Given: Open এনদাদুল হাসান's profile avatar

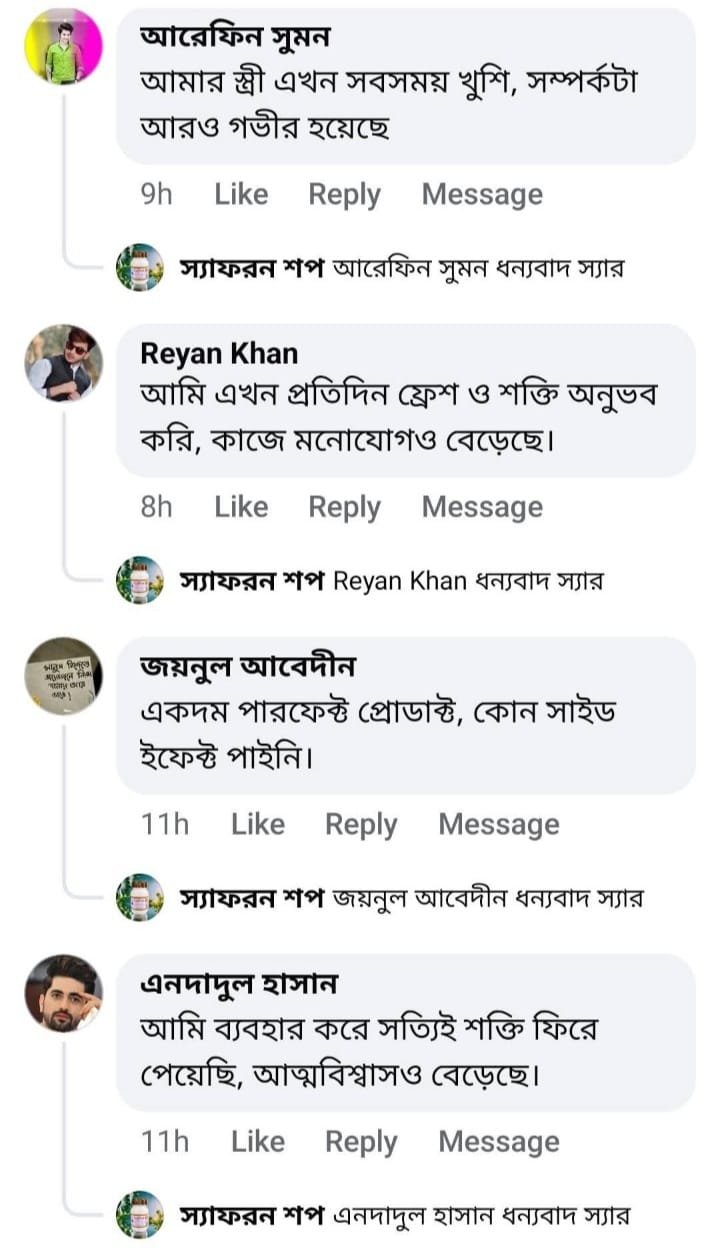Looking at the screenshot, I should pos(63,992).
